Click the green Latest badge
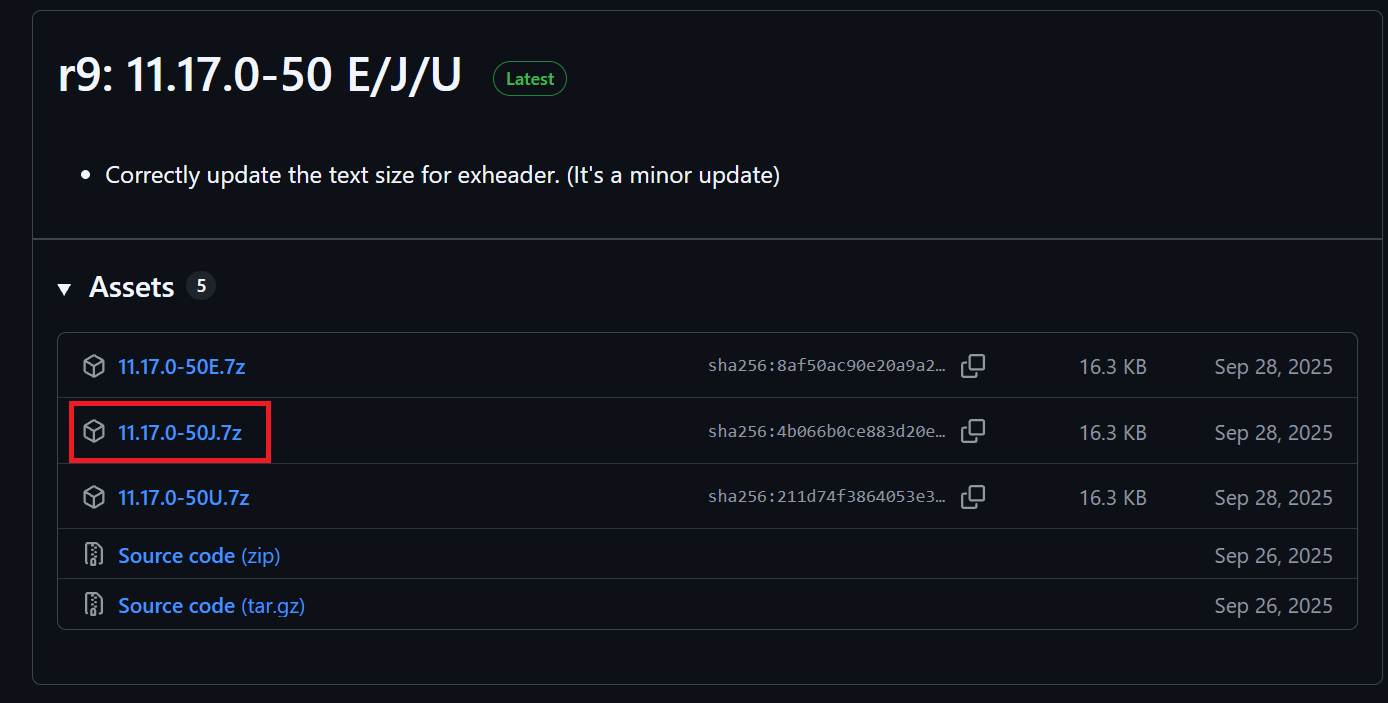Image resolution: width=1388 pixels, height=703 pixels. click(x=530, y=79)
